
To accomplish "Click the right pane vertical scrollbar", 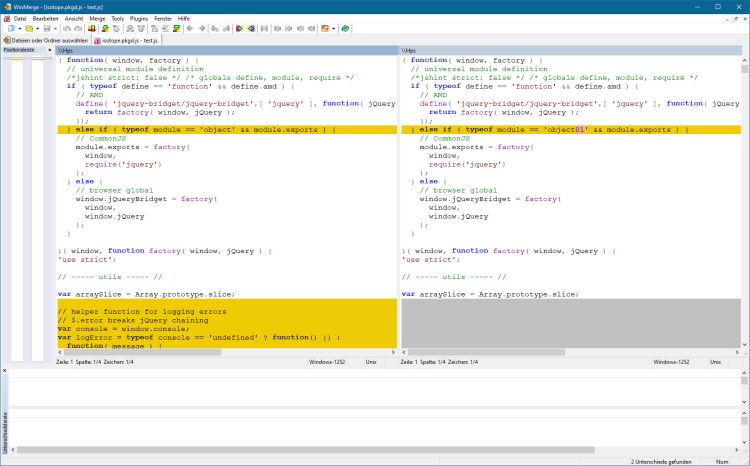I will [745, 200].
